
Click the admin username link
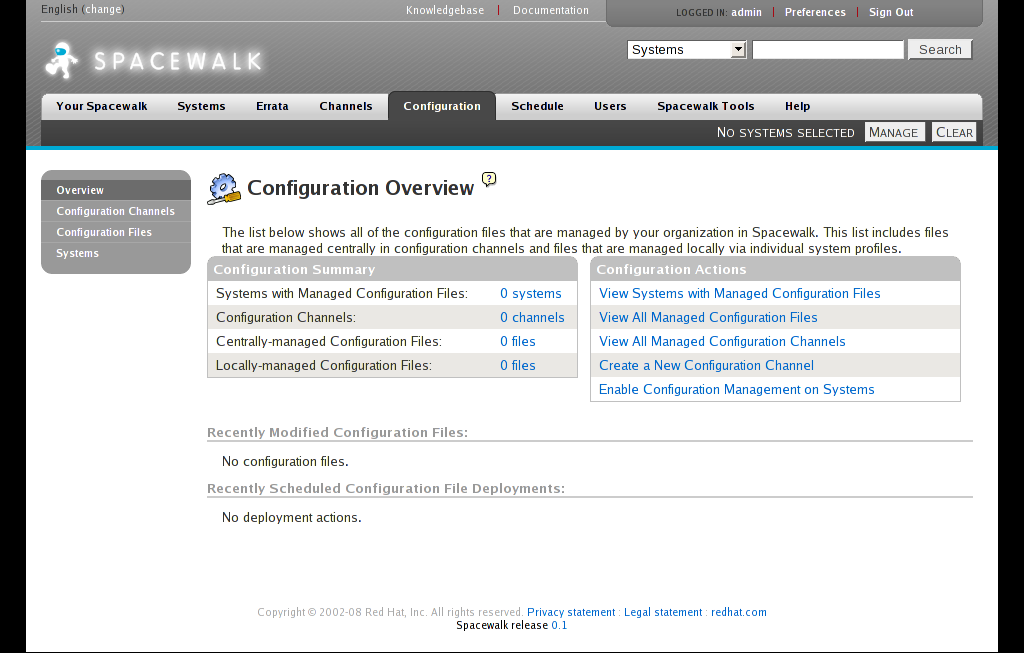(x=746, y=12)
